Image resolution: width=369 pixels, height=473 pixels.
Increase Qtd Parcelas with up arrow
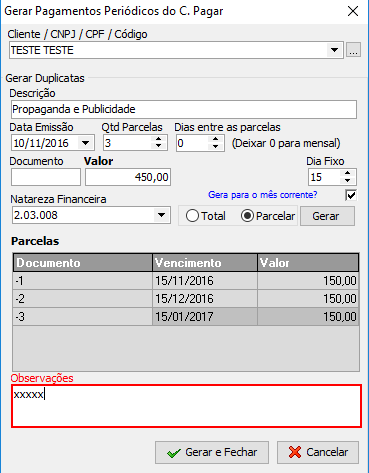pos(159,139)
